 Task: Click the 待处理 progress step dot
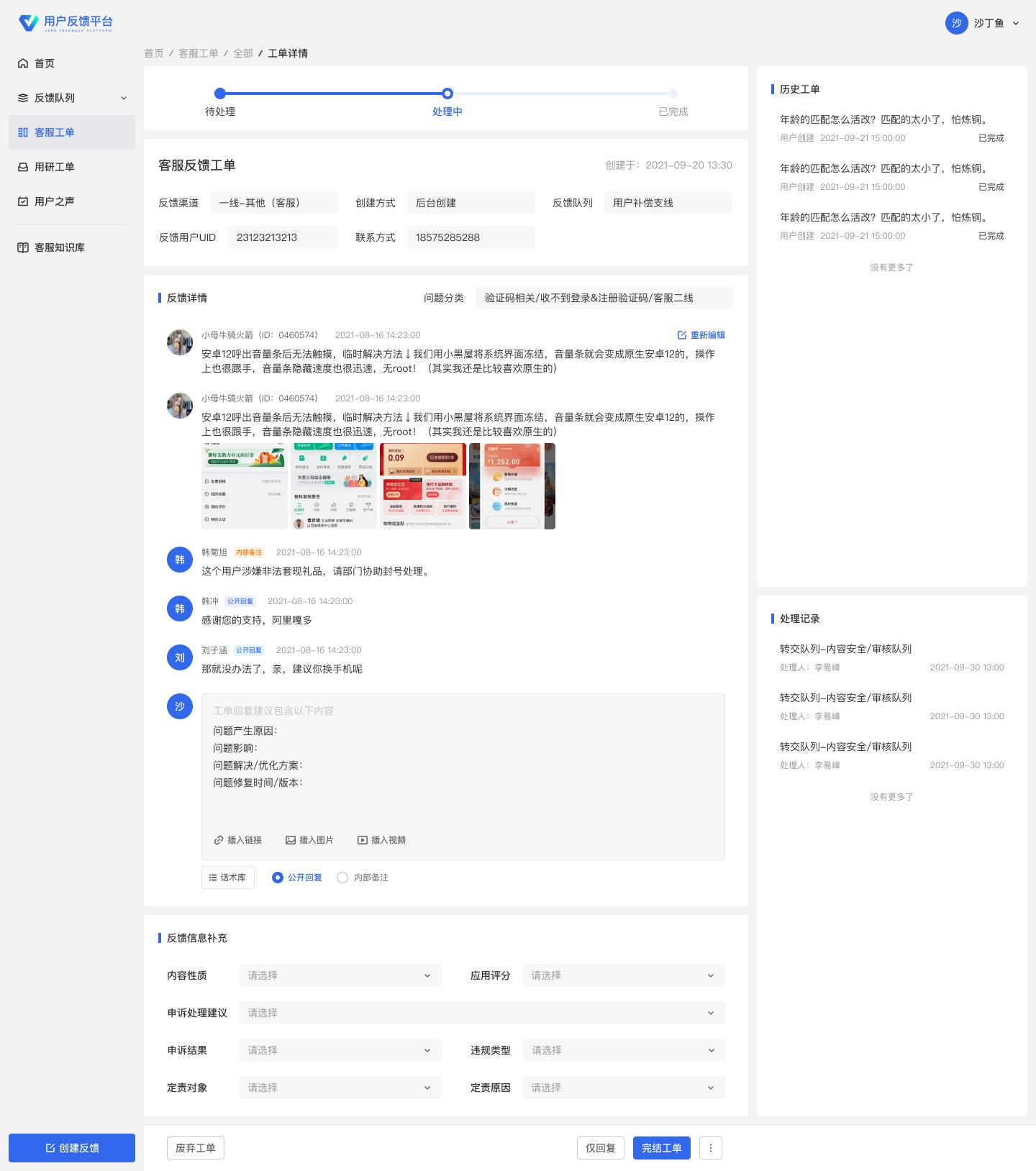(220, 93)
